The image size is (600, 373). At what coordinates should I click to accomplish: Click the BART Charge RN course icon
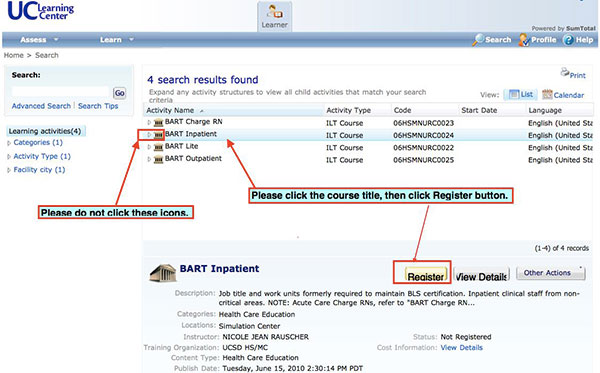pos(158,123)
